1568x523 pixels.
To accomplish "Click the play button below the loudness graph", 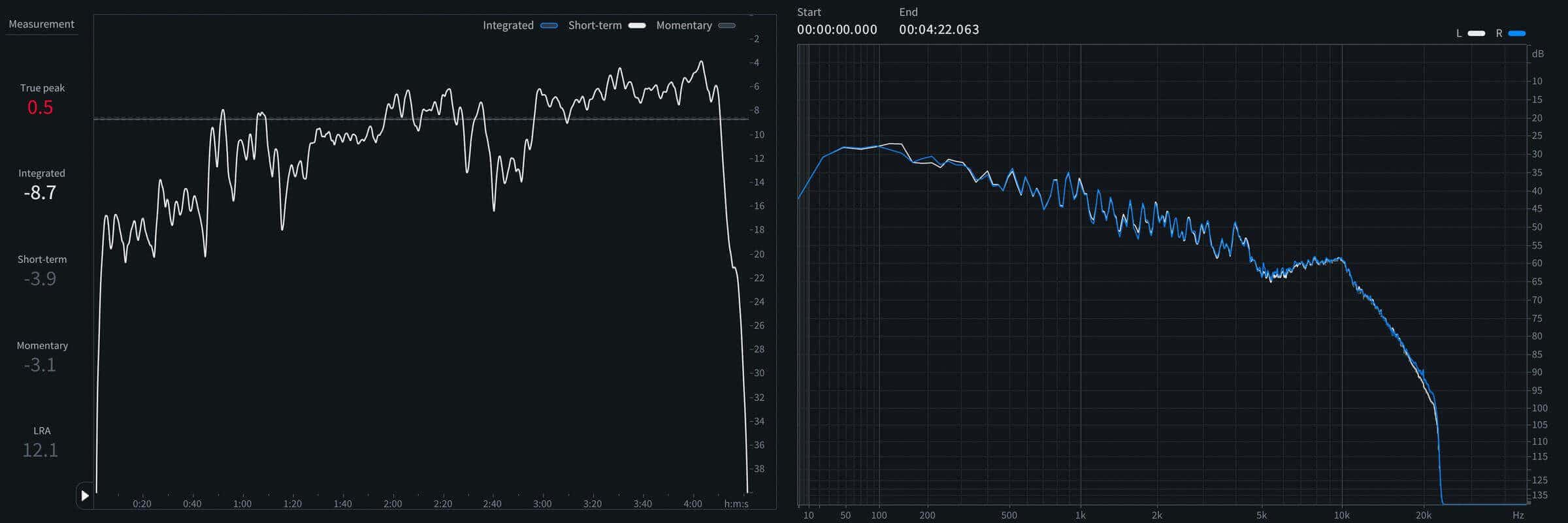I will [x=85, y=496].
